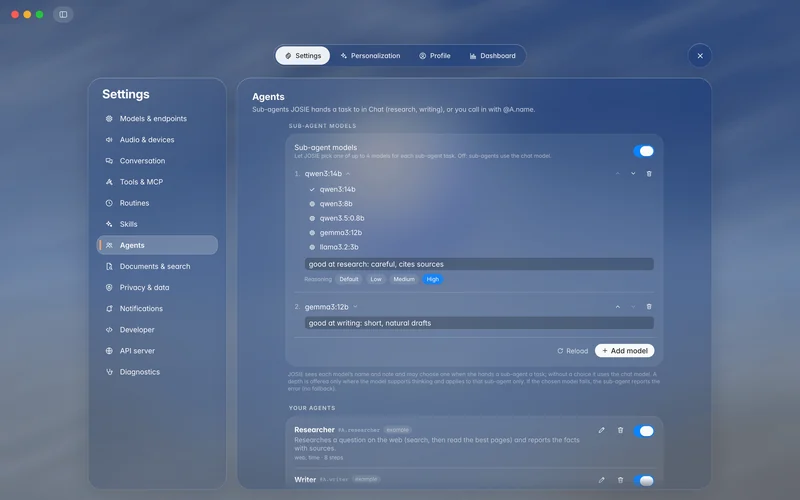Click the Agents people icon
The width and height of the screenshot is (800, 500).
(x=109, y=245)
